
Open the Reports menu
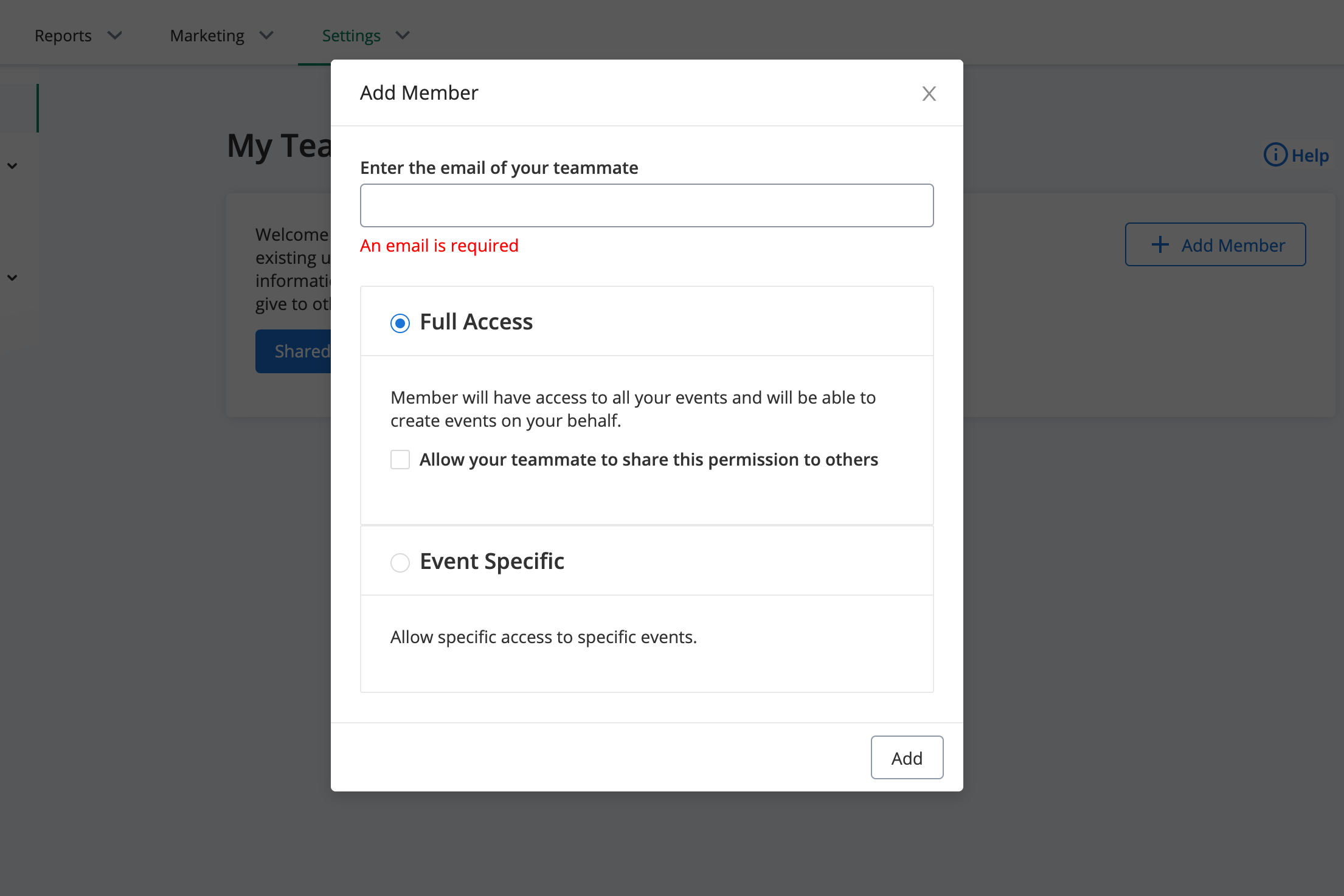63,36
